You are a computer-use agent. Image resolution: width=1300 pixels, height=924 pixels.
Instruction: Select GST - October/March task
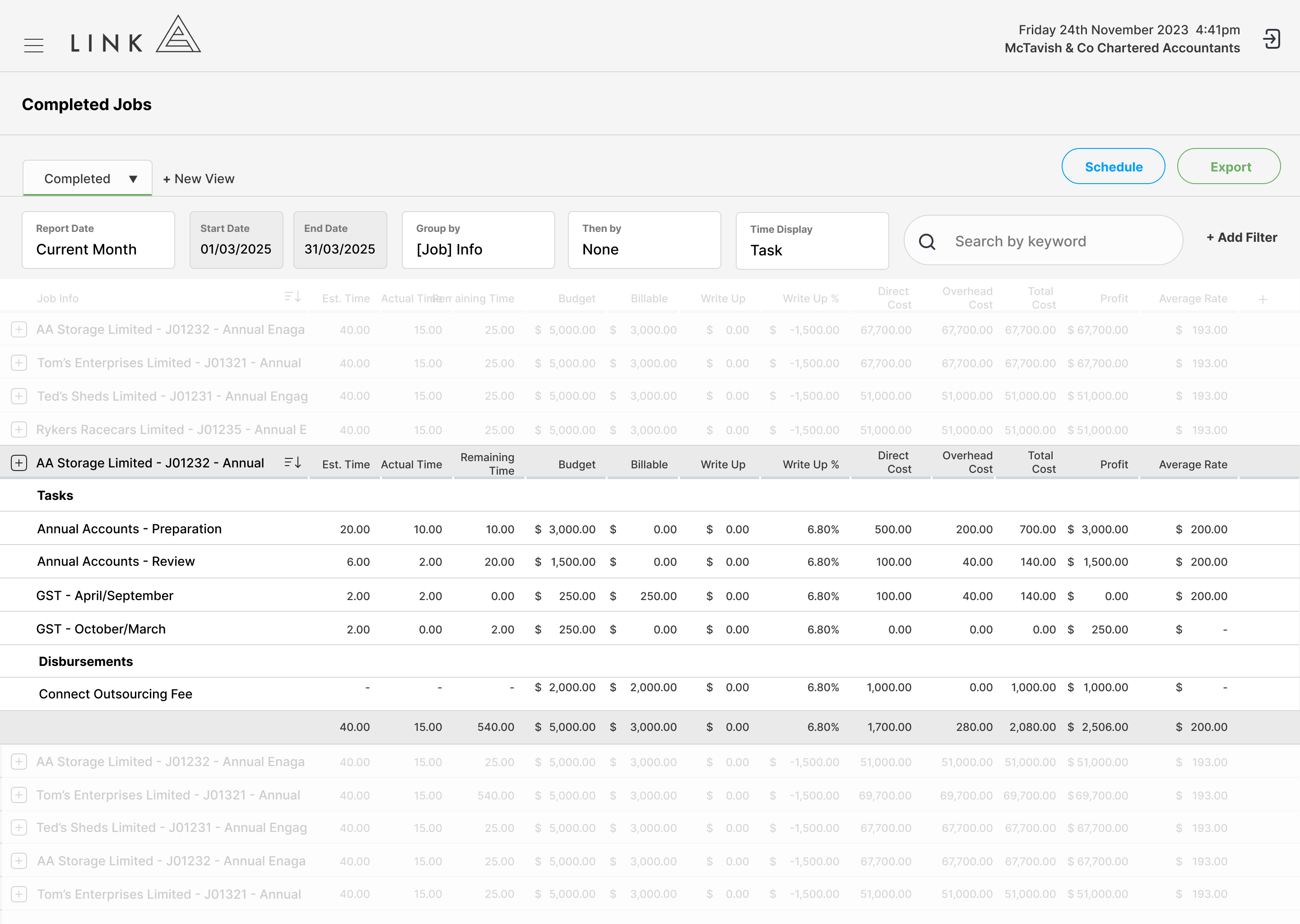[101, 628]
